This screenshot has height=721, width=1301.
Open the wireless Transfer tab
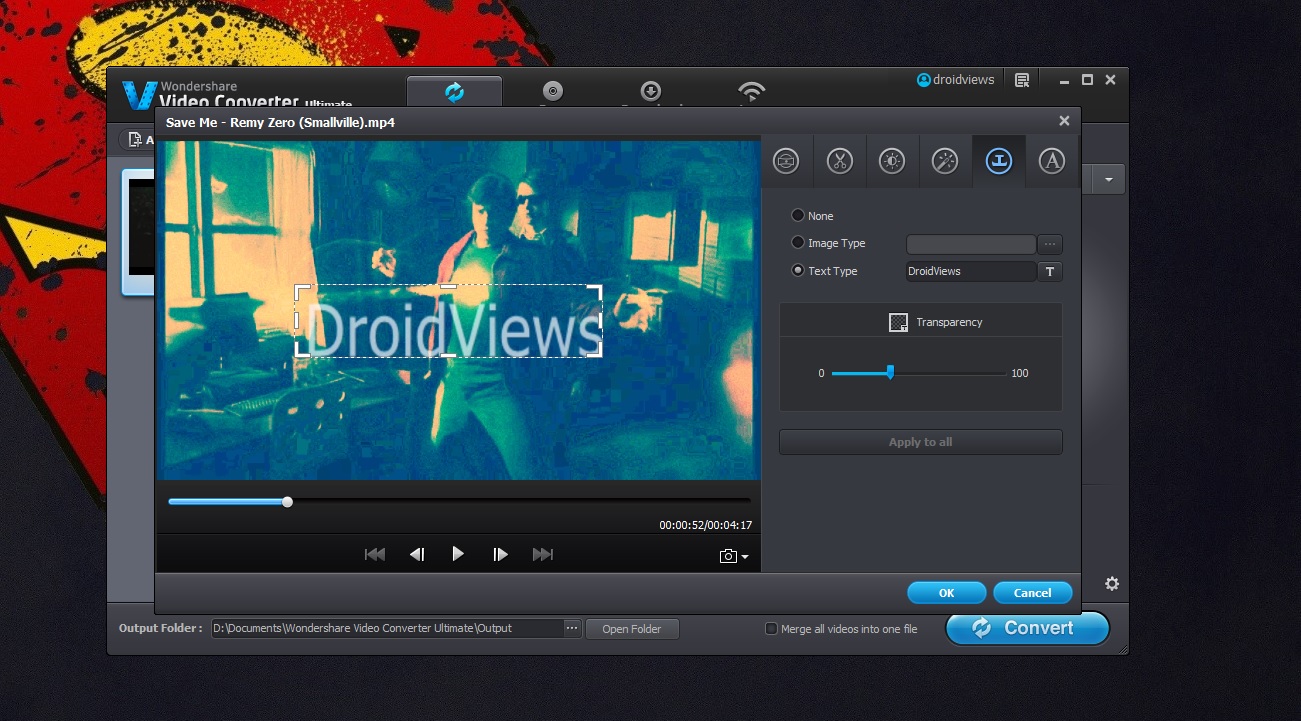point(752,92)
